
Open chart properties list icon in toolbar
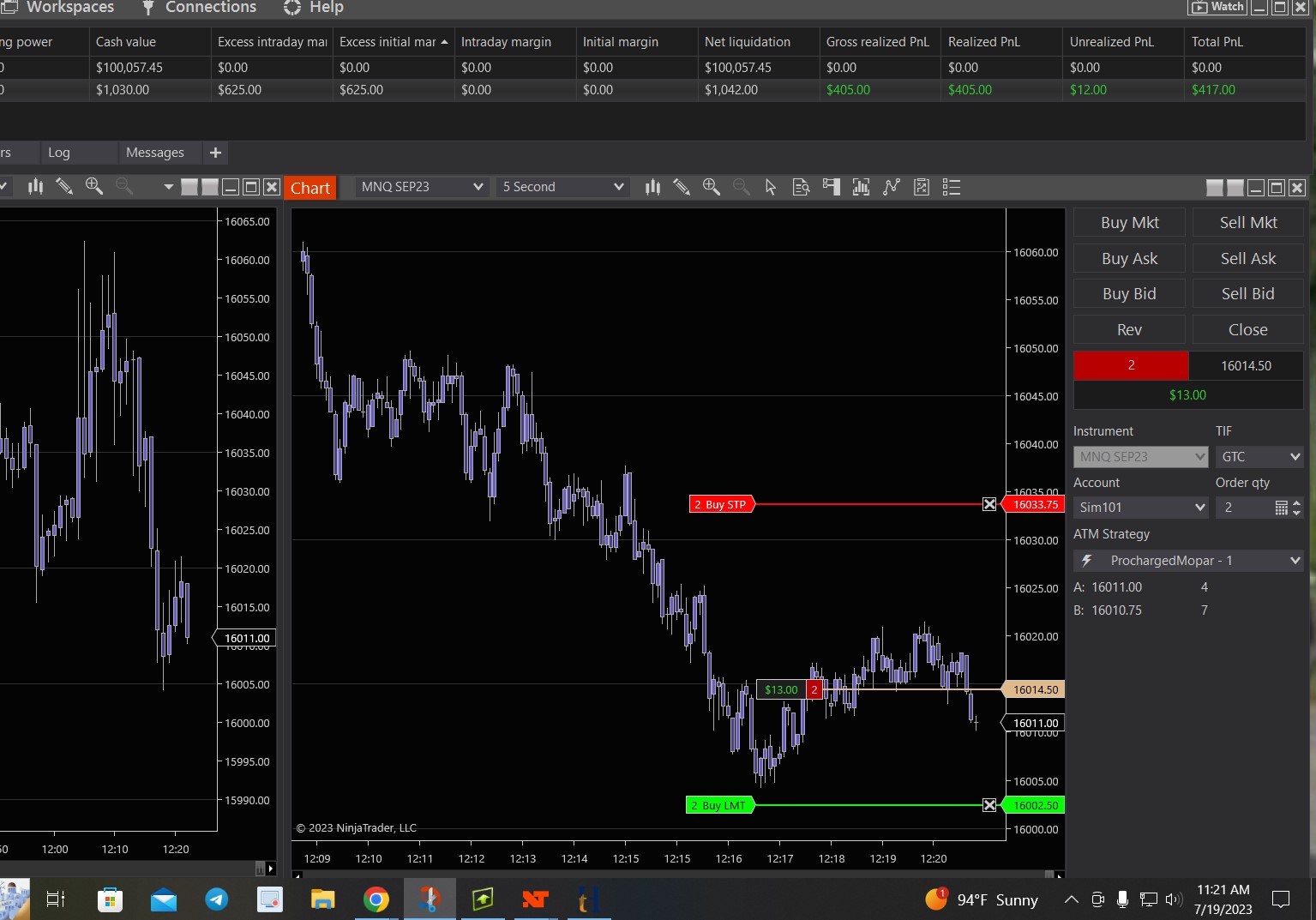[x=951, y=187]
